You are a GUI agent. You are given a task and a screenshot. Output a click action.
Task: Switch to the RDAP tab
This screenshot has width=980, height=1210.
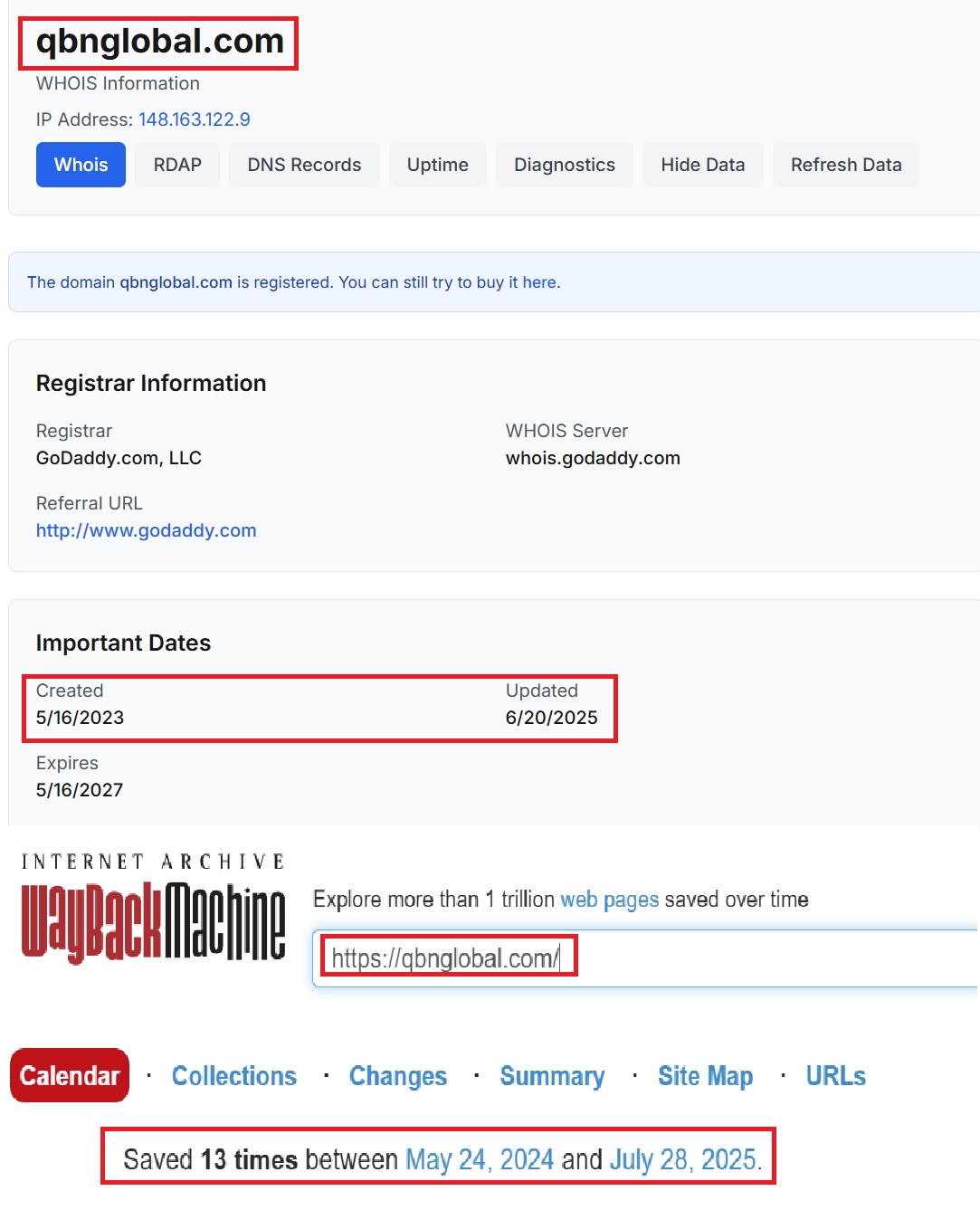(x=176, y=165)
